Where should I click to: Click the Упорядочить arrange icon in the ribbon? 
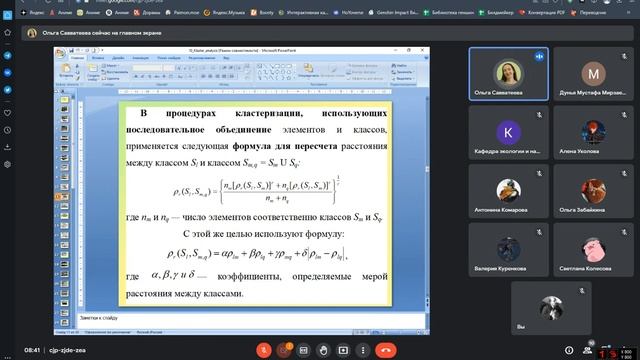tap(308, 70)
